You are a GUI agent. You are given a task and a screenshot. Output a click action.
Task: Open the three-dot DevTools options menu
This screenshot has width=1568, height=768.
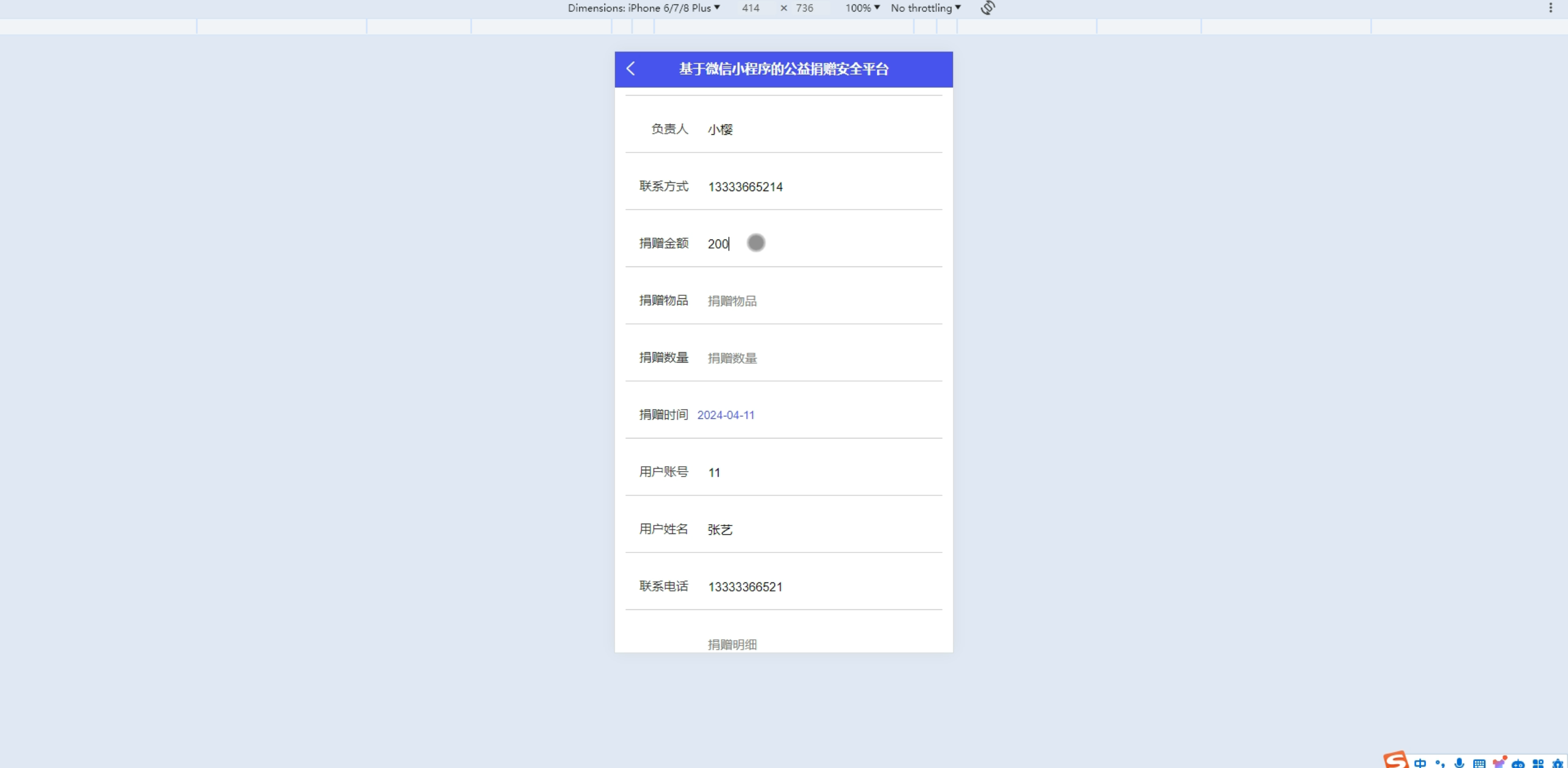click(x=1550, y=8)
